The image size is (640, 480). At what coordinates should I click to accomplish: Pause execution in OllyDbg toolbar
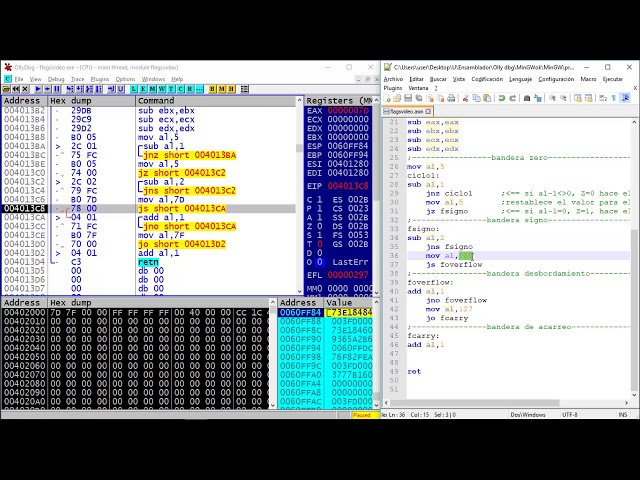57,89
